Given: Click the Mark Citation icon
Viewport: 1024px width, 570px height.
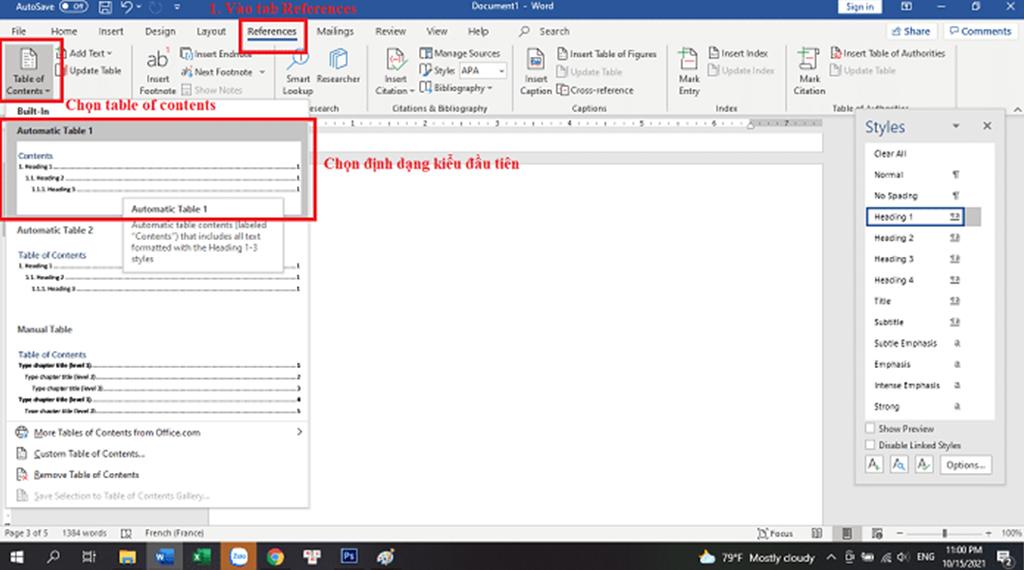Looking at the screenshot, I should 808,60.
